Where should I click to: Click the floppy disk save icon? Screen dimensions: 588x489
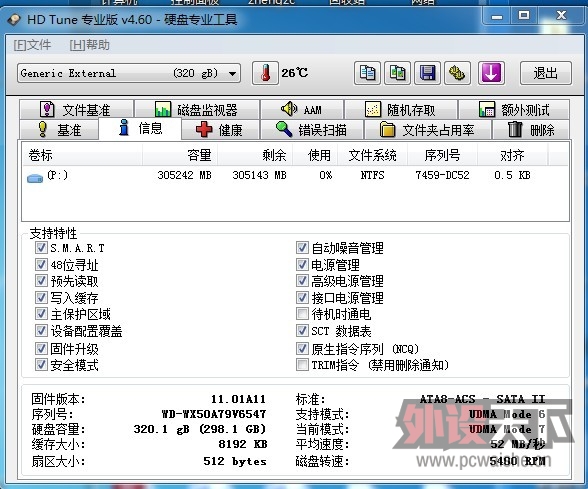(428, 73)
